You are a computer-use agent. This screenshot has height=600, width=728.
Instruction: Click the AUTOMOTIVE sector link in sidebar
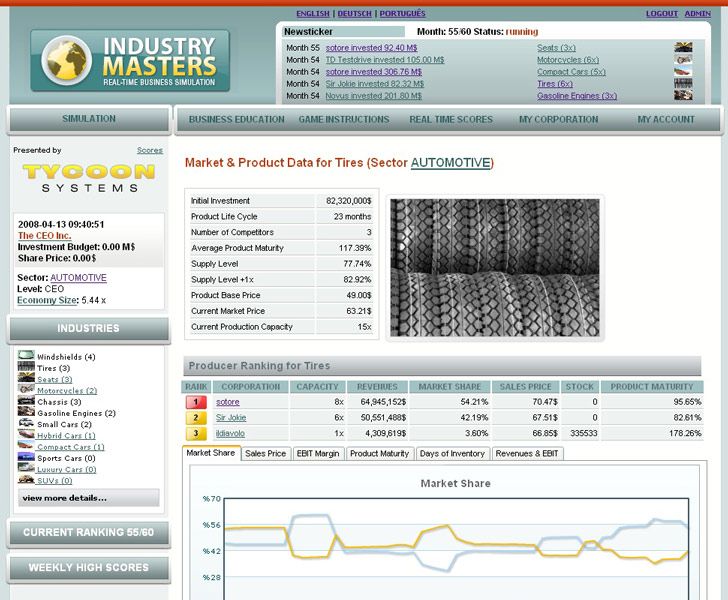point(78,277)
